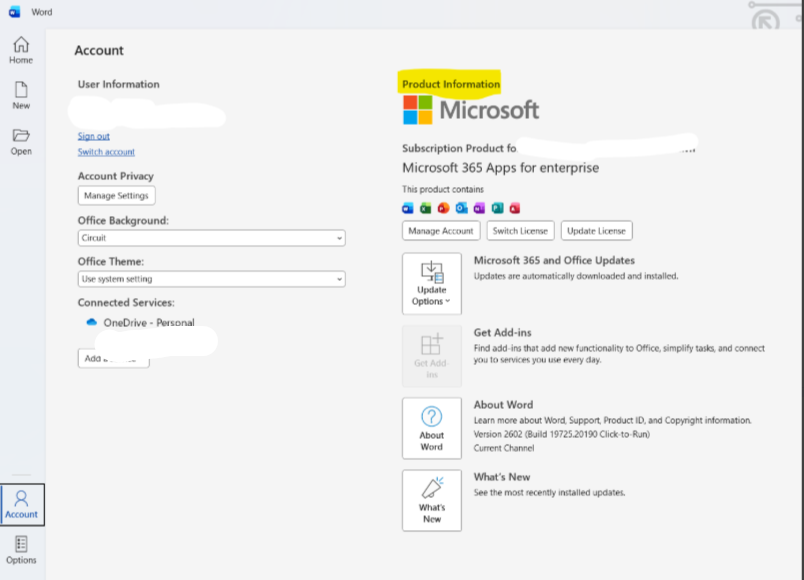The height and width of the screenshot is (580, 804).
Task: Open the Home page in sidebar
Action: tap(21, 50)
